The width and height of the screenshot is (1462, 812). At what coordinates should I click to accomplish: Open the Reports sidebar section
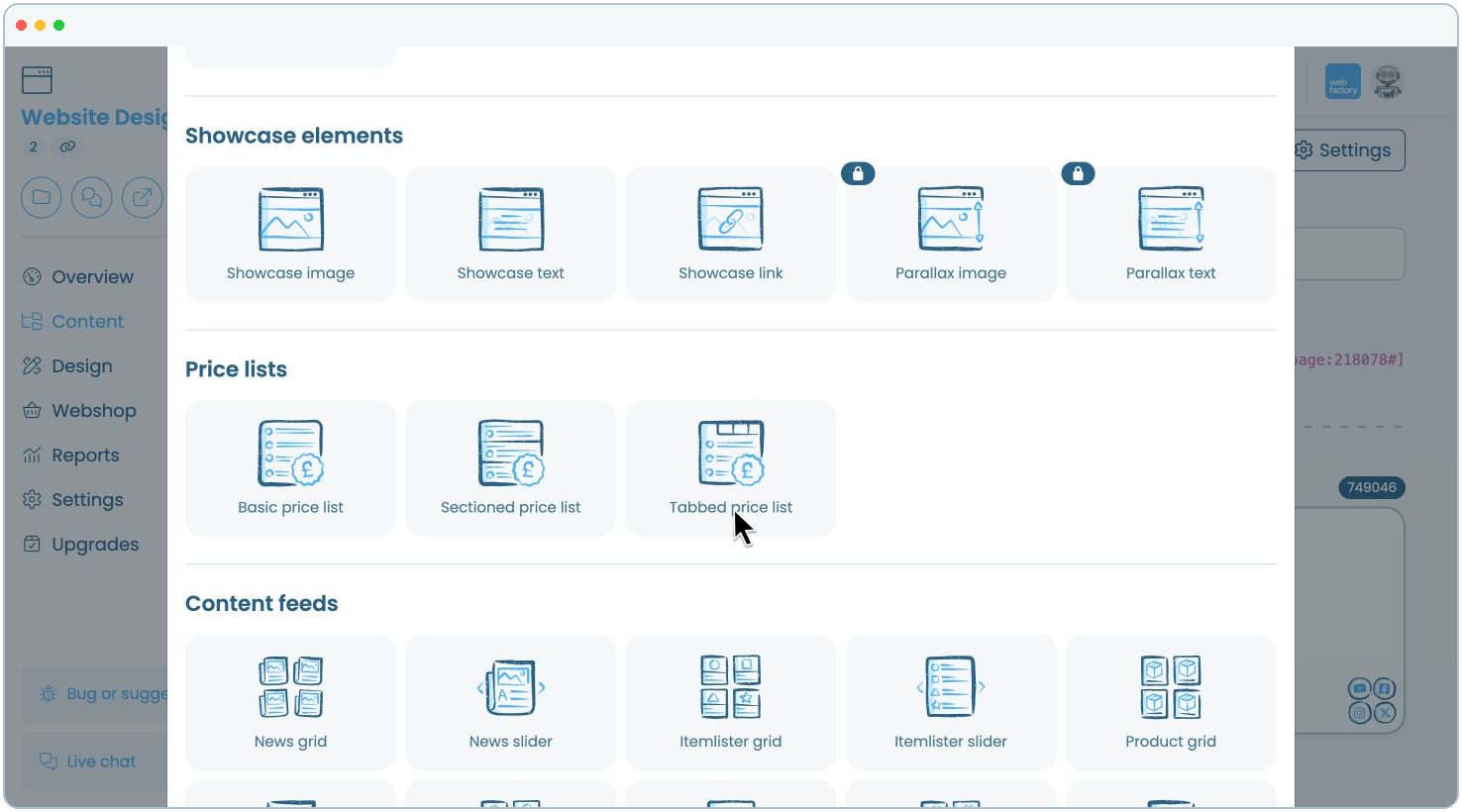pyautogui.click(x=71, y=456)
